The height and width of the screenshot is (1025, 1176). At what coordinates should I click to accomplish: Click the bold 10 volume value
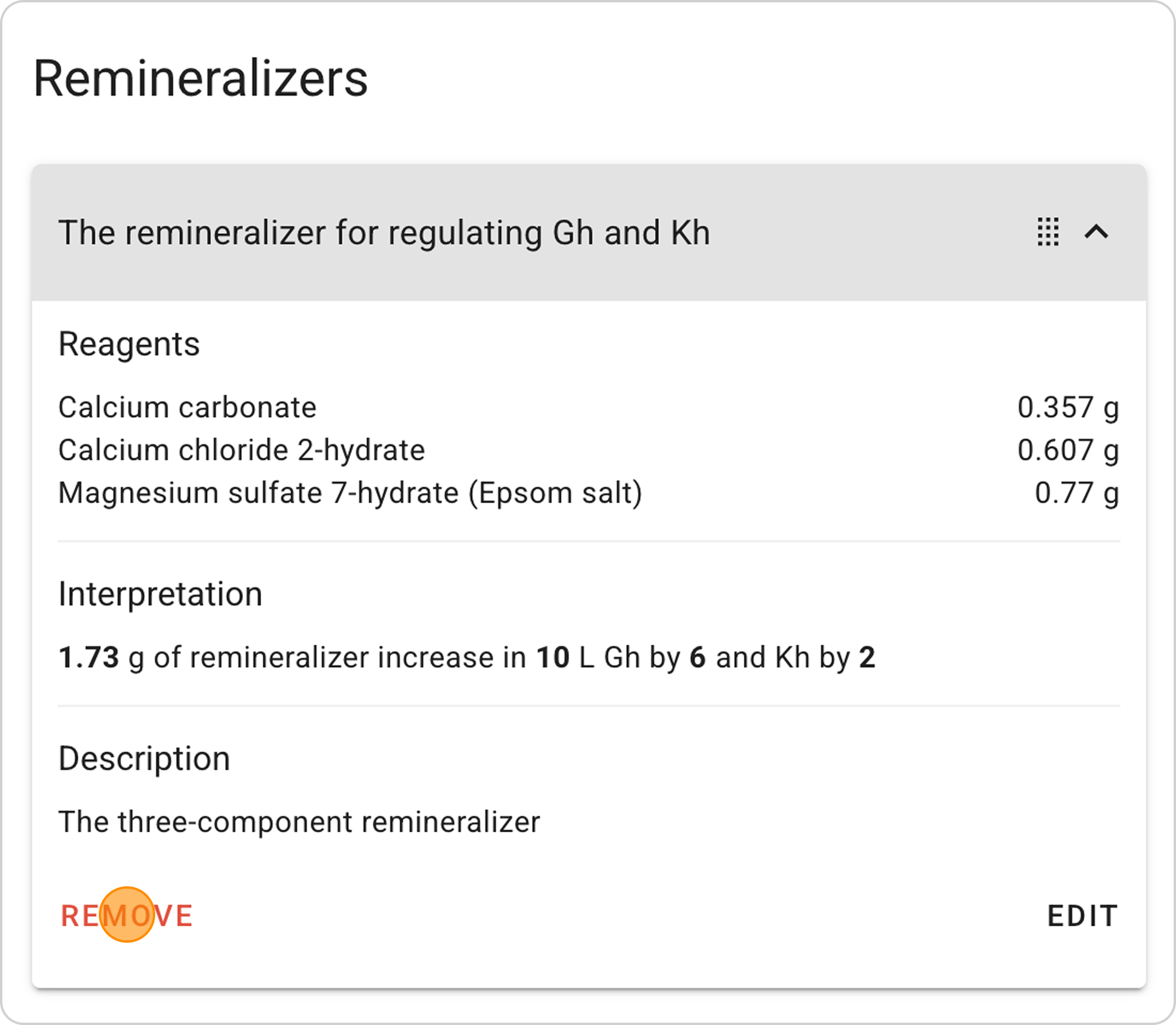(x=553, y=657)
